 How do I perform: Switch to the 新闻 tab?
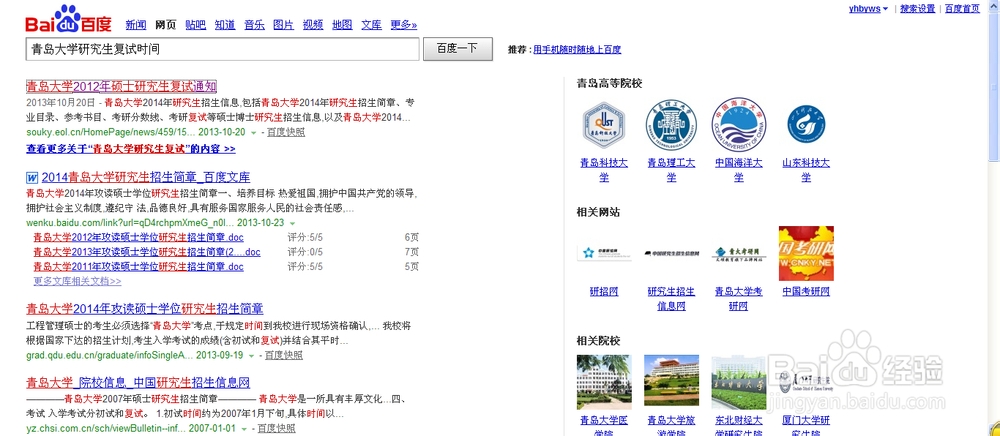pyautogui.click(x=136, y=25)
